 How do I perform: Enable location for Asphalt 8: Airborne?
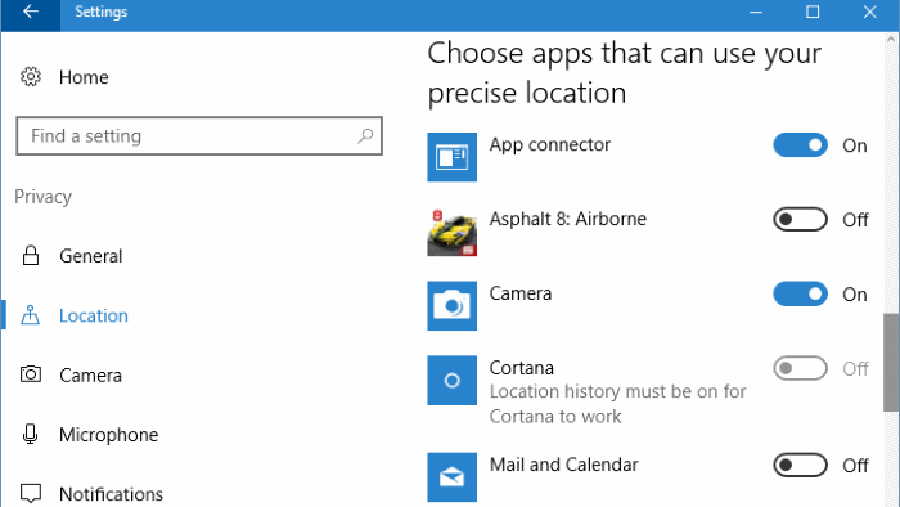tap(800, 219)
